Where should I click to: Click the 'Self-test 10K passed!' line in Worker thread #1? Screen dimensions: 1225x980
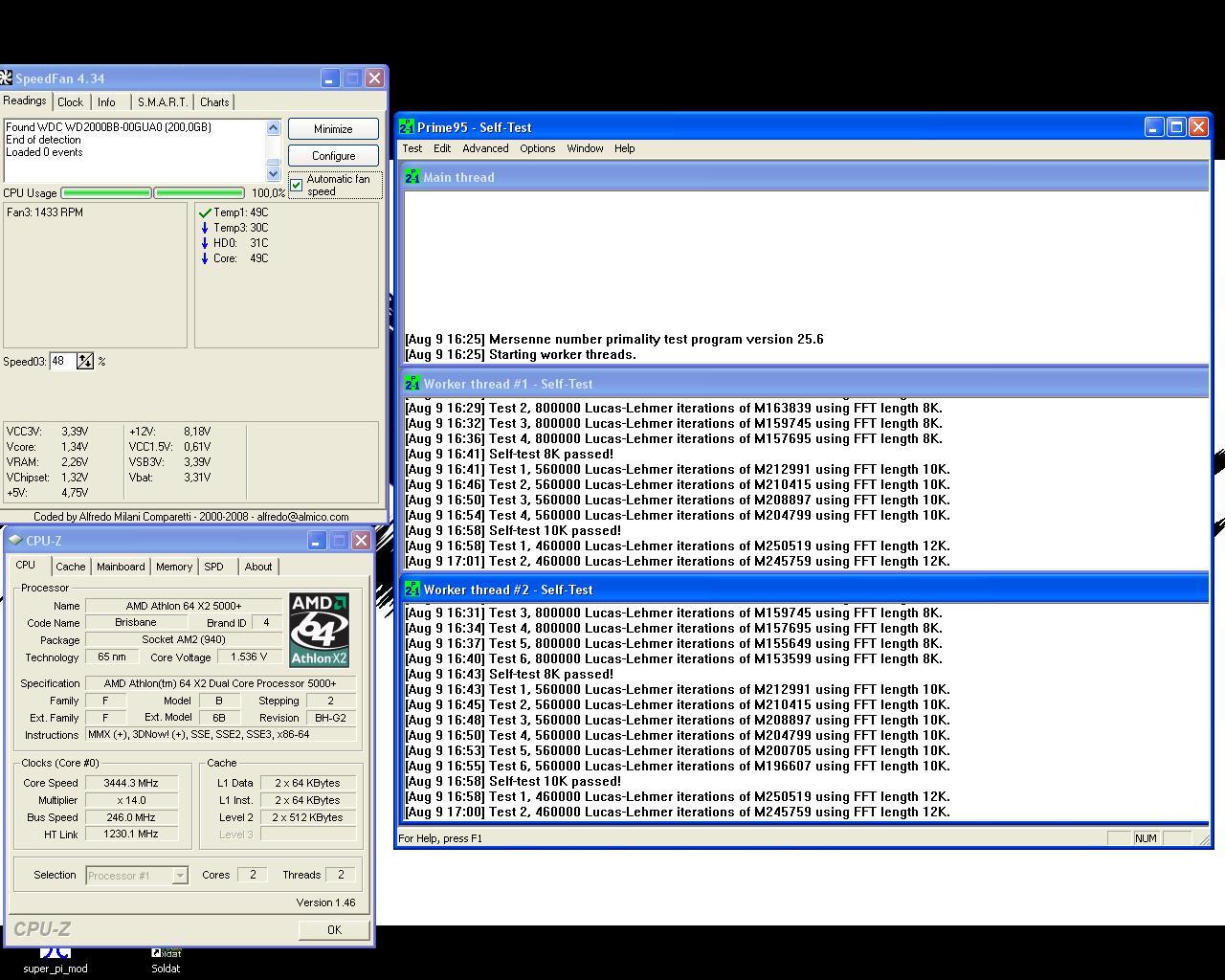pos(513,530)
